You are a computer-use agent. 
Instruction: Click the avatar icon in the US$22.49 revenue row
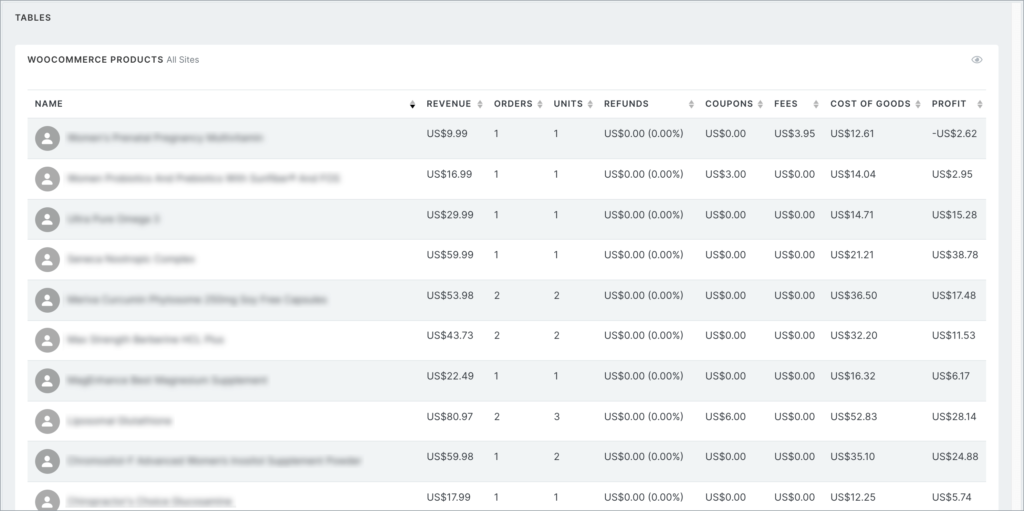47,380
